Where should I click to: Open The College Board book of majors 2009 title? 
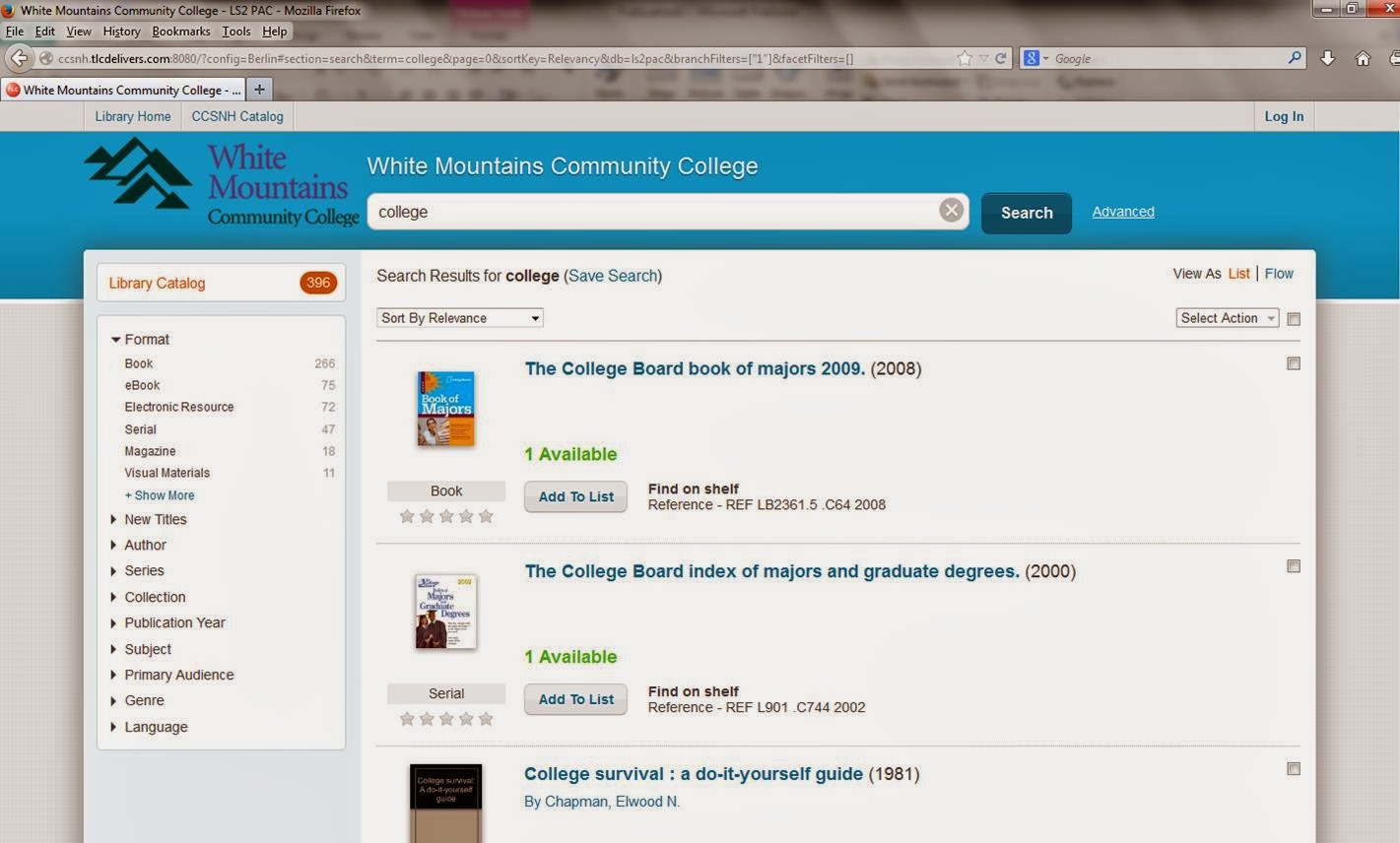pos(695,368)
